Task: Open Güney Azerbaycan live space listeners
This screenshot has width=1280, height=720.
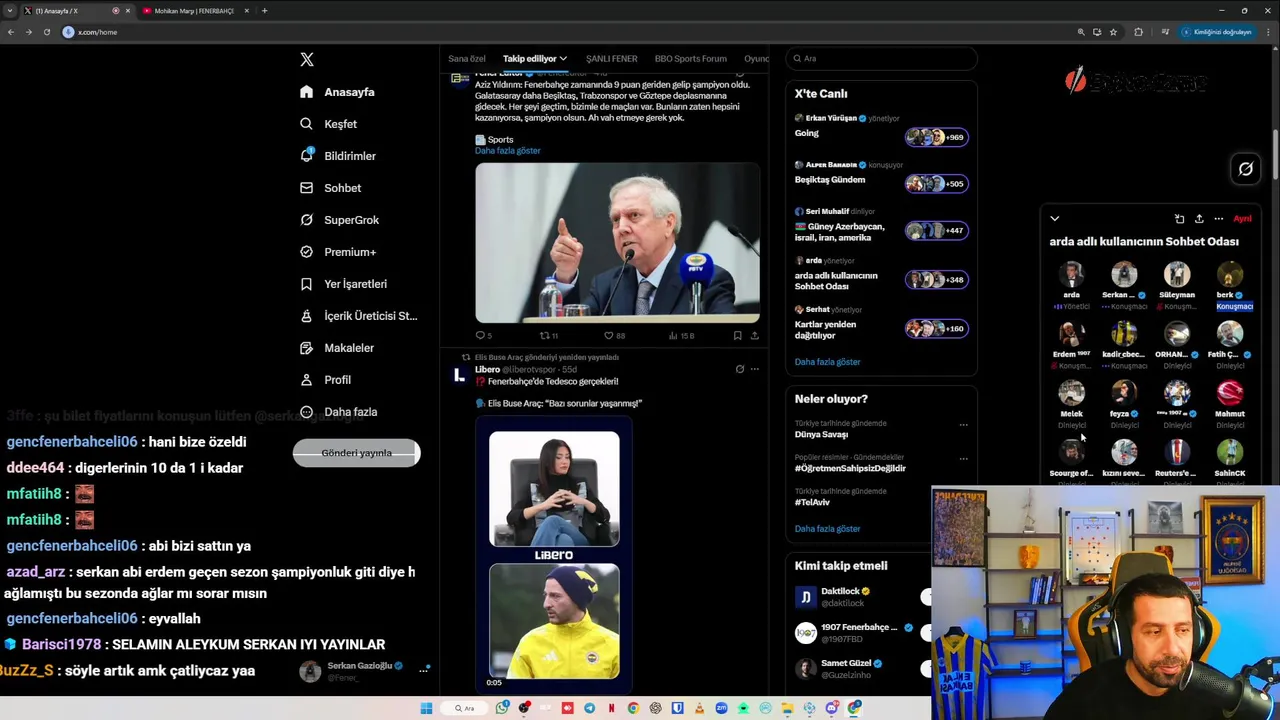Action: point(937,231)
